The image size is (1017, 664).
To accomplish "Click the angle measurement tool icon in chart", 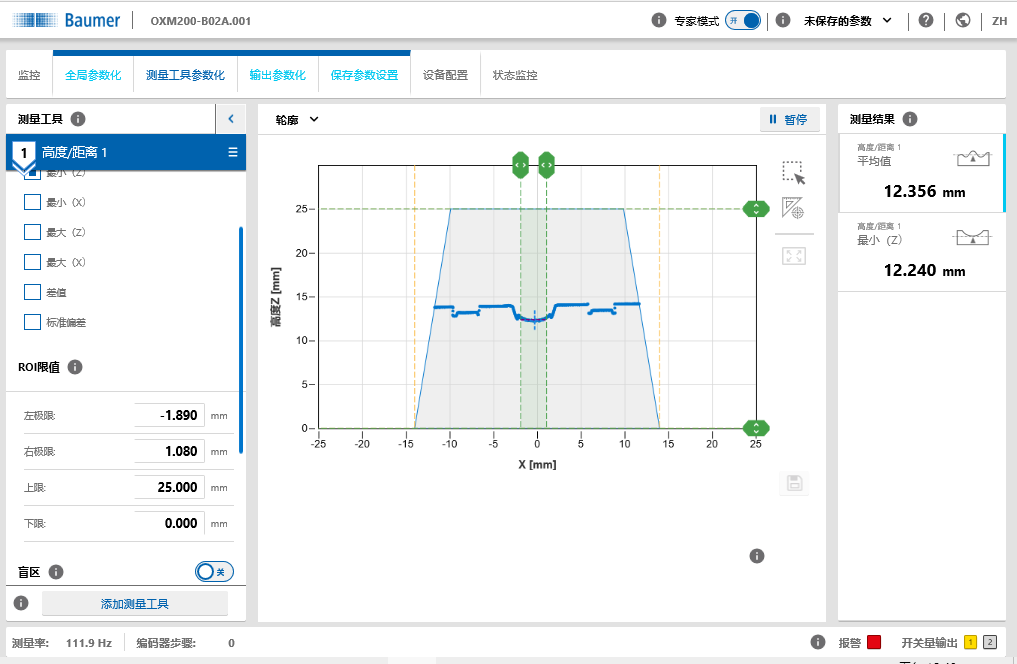I will tap(794, 209).
